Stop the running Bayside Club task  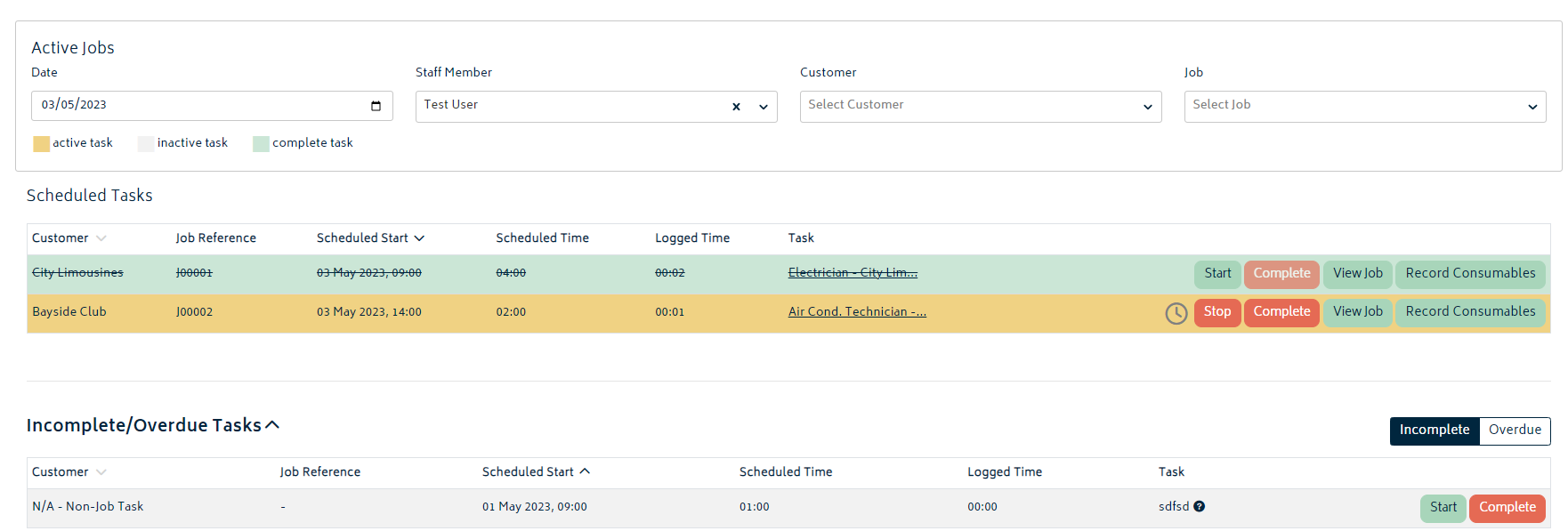click(x=1217, y=312)
